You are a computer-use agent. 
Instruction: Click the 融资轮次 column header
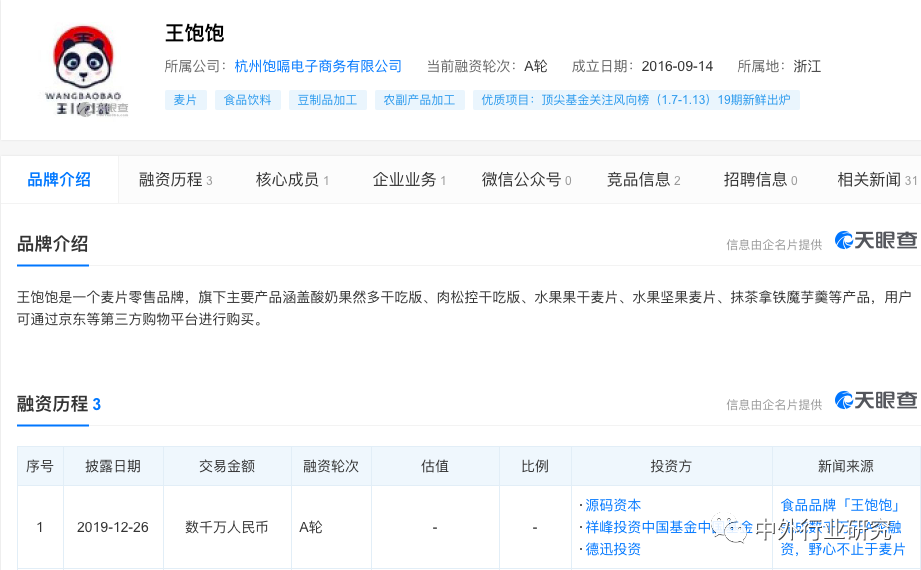coord(331,466)
